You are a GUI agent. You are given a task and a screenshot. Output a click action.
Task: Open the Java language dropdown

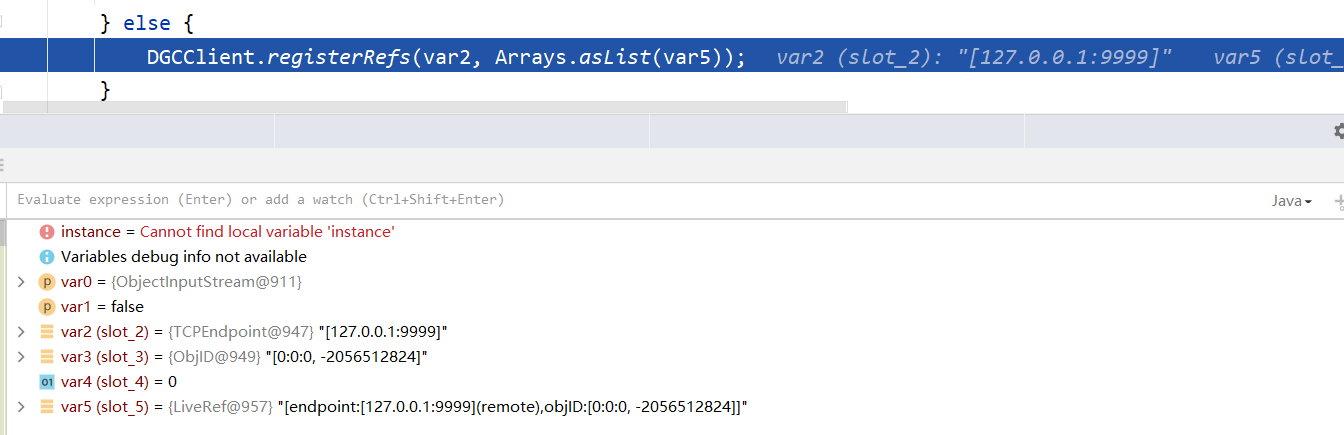(x=1291, y=201)
